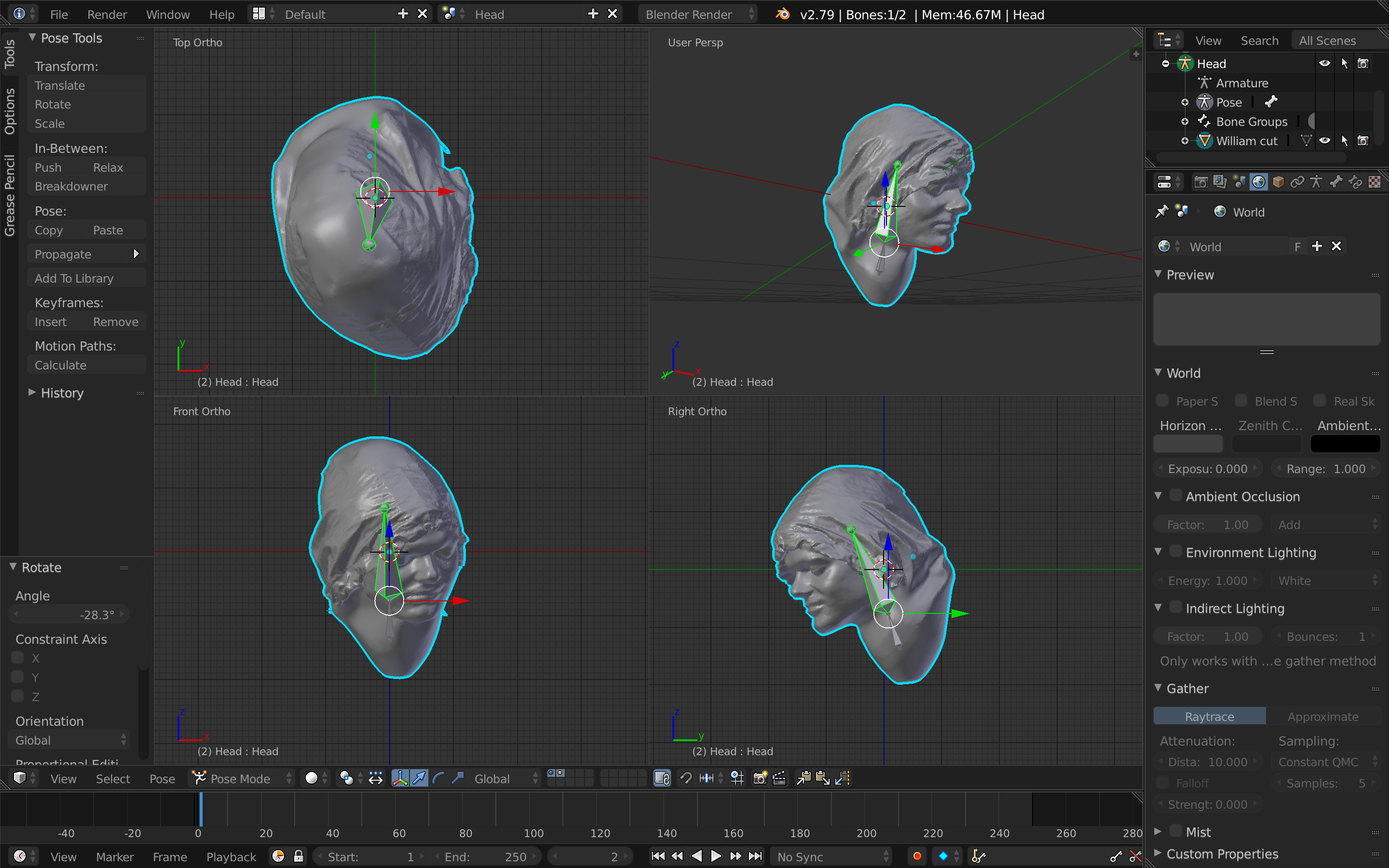Screen dimensions: 1389x868
Task: Click the OpenGL render animation clapper icon
Action: (779, 778)
